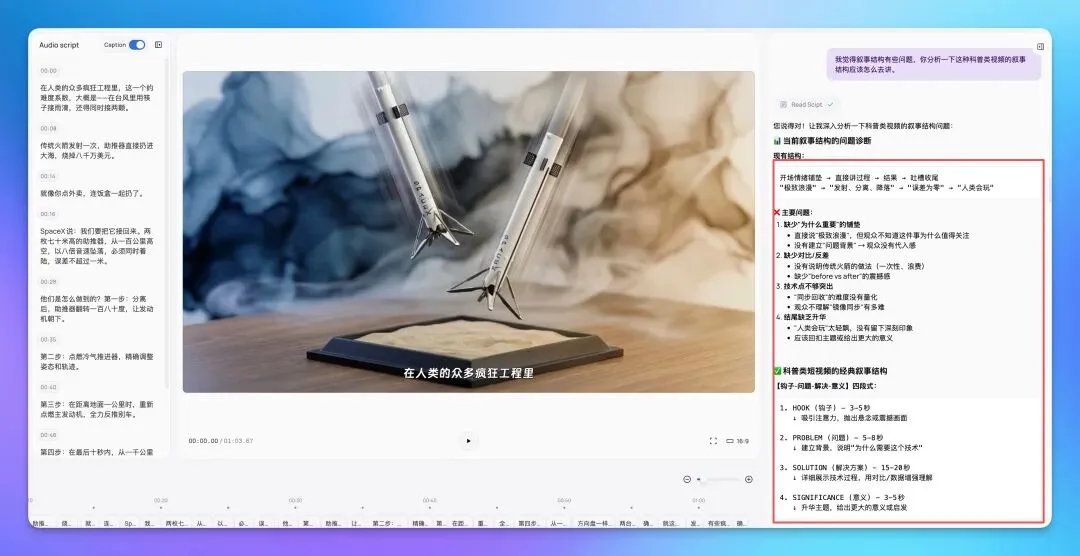Seek to 00:50 on timeline ruler

pyautogui.click(x=564, y=500)
